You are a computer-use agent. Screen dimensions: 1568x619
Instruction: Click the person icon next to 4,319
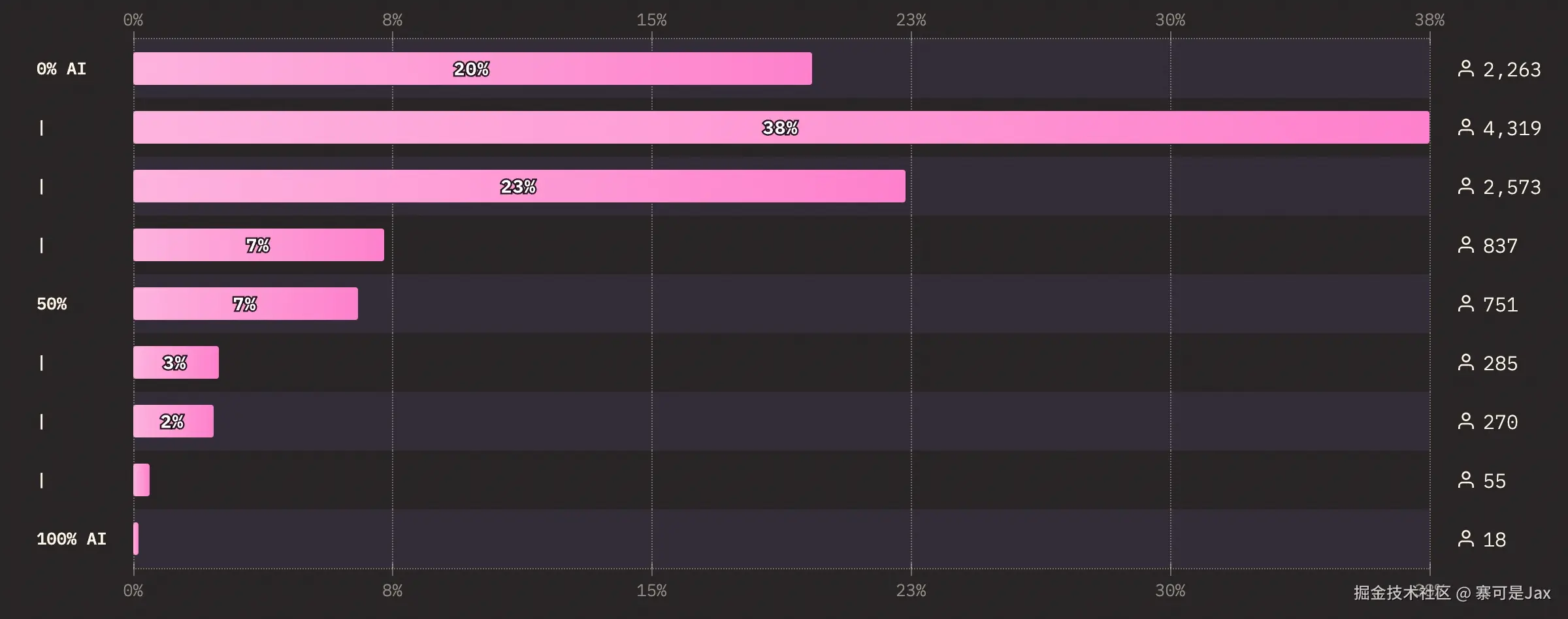(1465, 127)
